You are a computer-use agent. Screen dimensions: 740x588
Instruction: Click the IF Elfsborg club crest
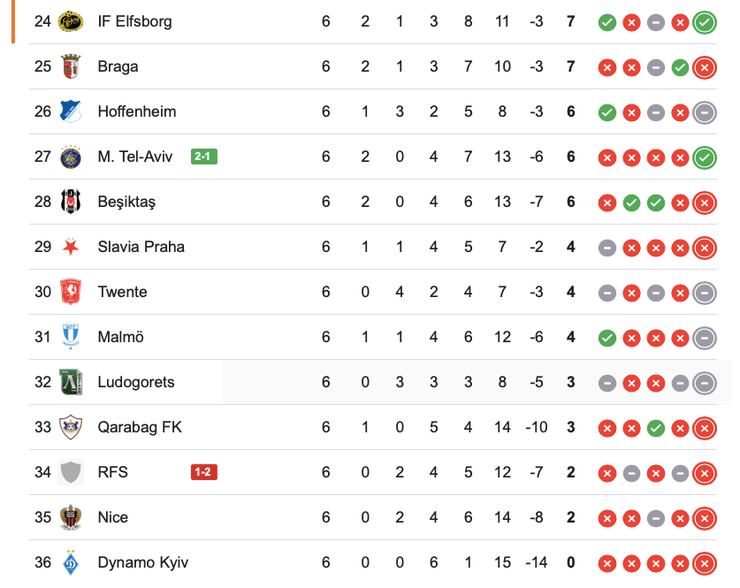tap(70, 21)
